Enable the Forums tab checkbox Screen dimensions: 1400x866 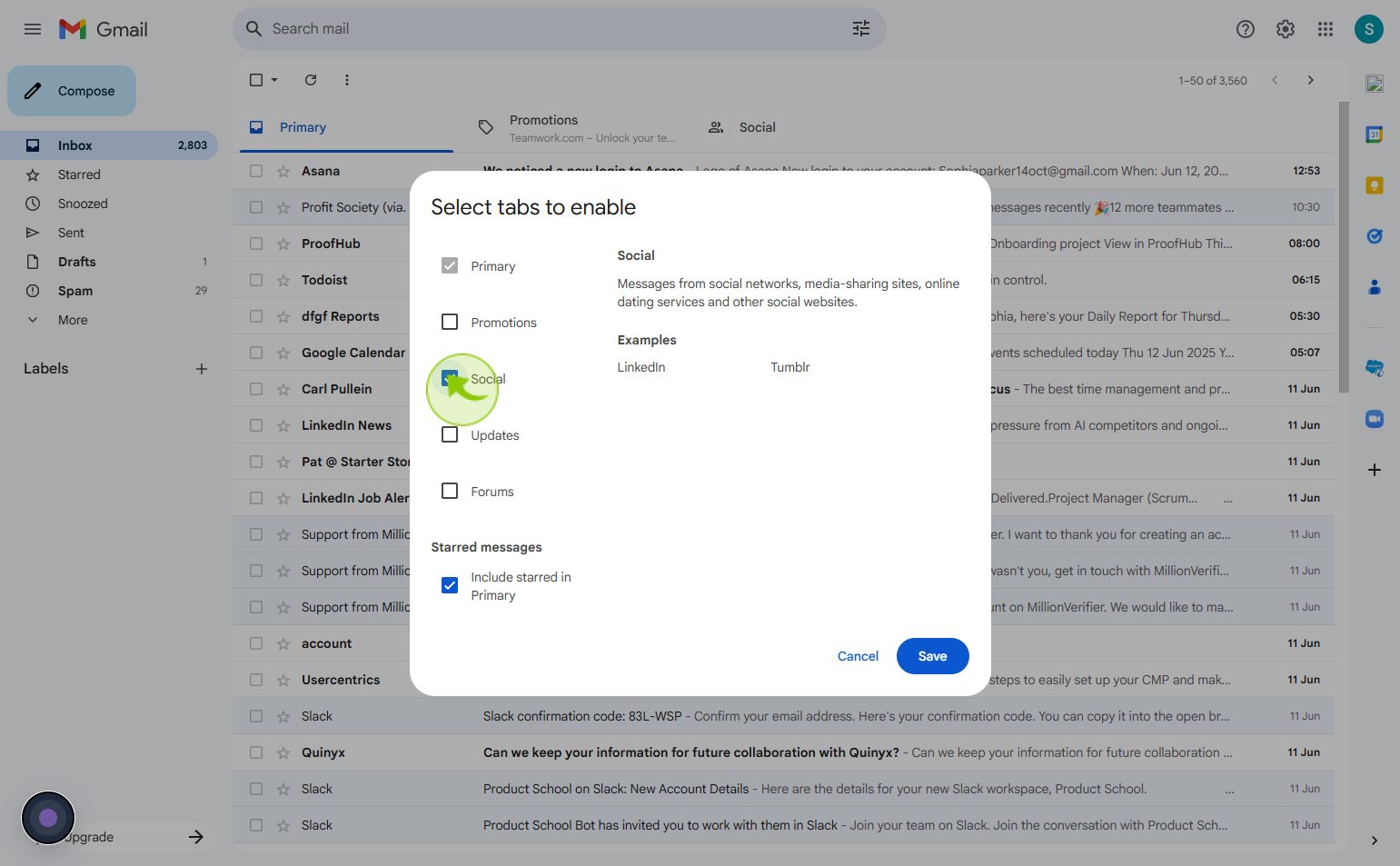(450, 491)
